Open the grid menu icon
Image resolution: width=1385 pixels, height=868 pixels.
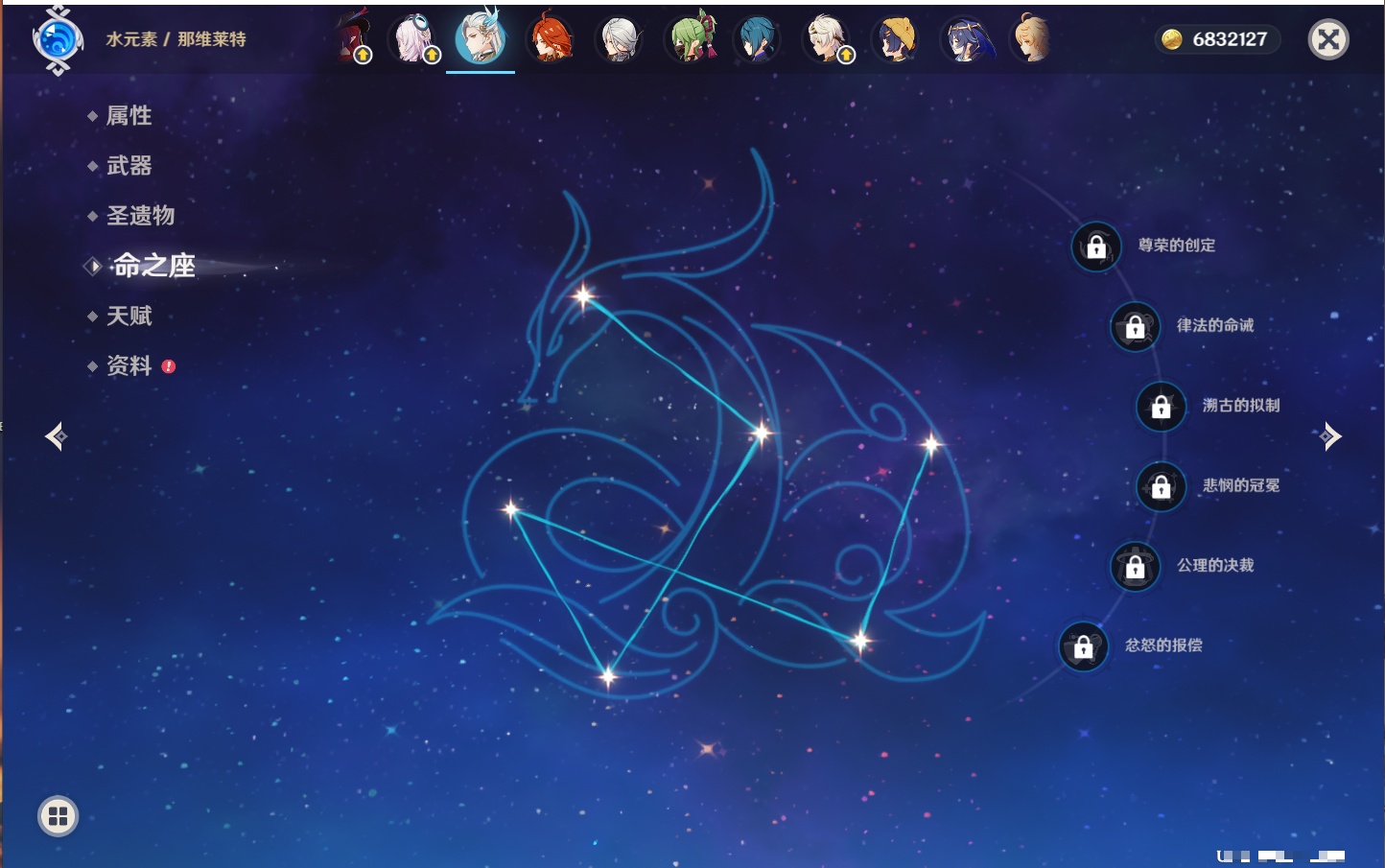pos(58,816)
